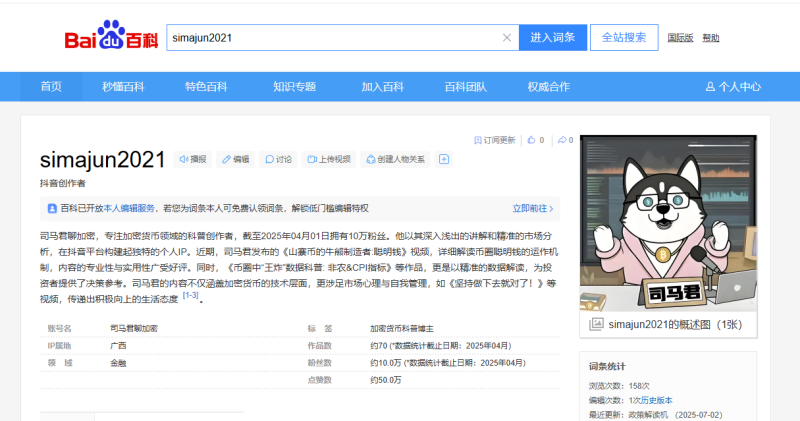Open the 历史版本 link
Viewport: 800px width, 421px height.
657,400
